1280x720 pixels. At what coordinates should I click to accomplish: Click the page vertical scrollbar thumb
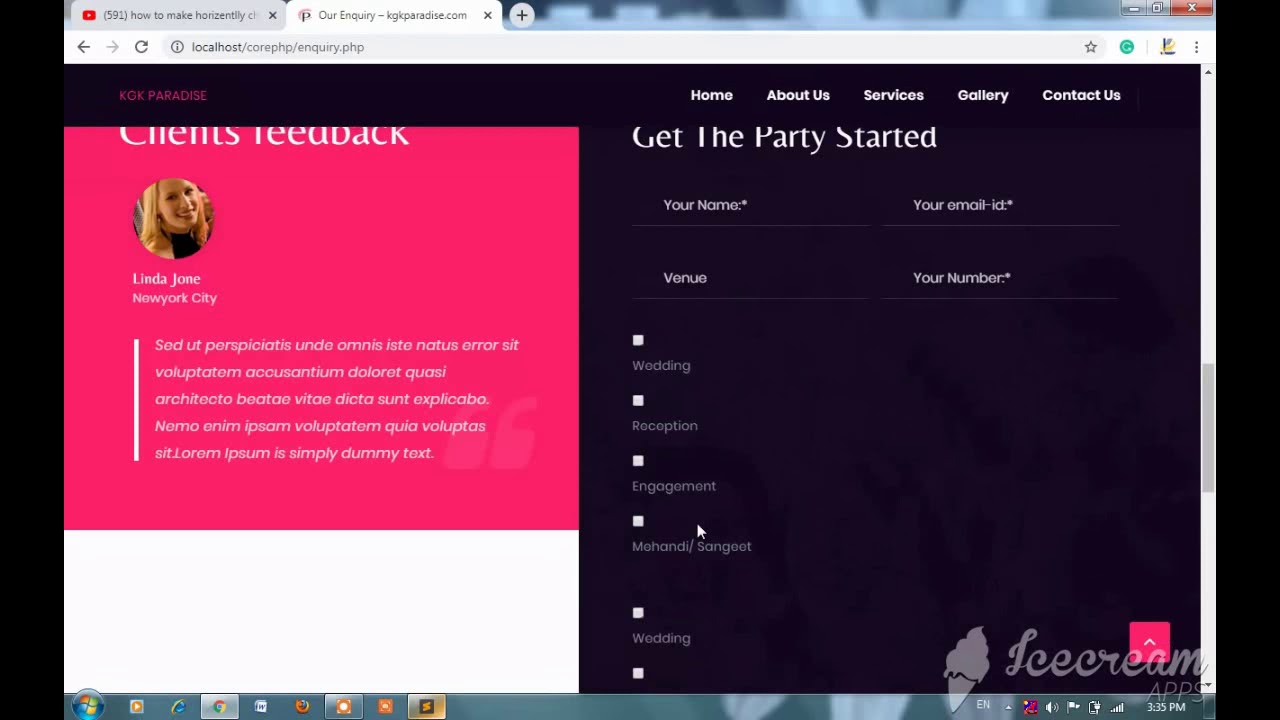[x=1208, y=427]
